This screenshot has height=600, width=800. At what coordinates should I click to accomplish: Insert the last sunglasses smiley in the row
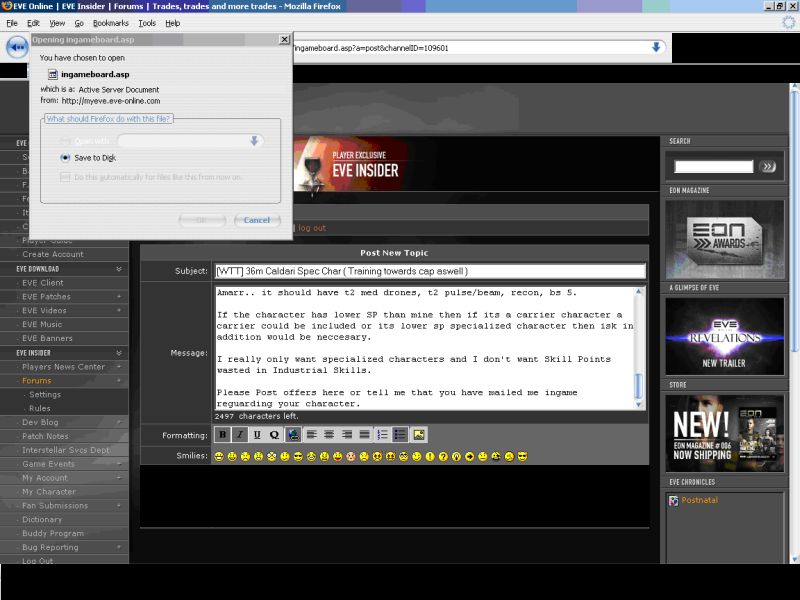tap(522, 456)
